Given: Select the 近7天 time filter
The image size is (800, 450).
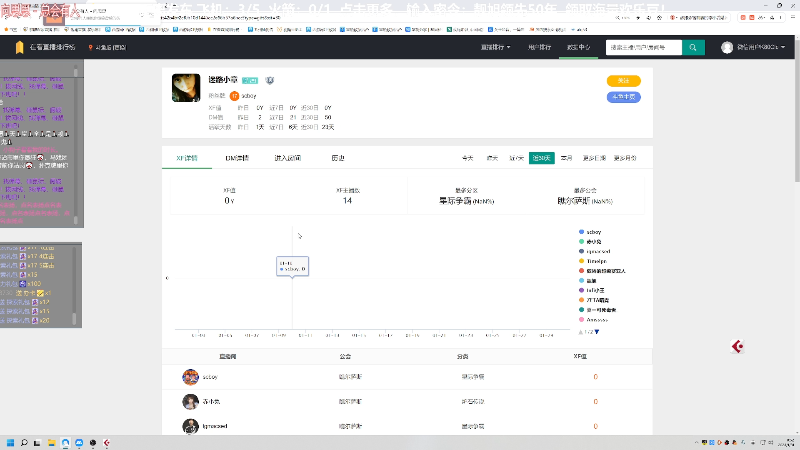Looking at the screenshot, I should tap(516, 158).
